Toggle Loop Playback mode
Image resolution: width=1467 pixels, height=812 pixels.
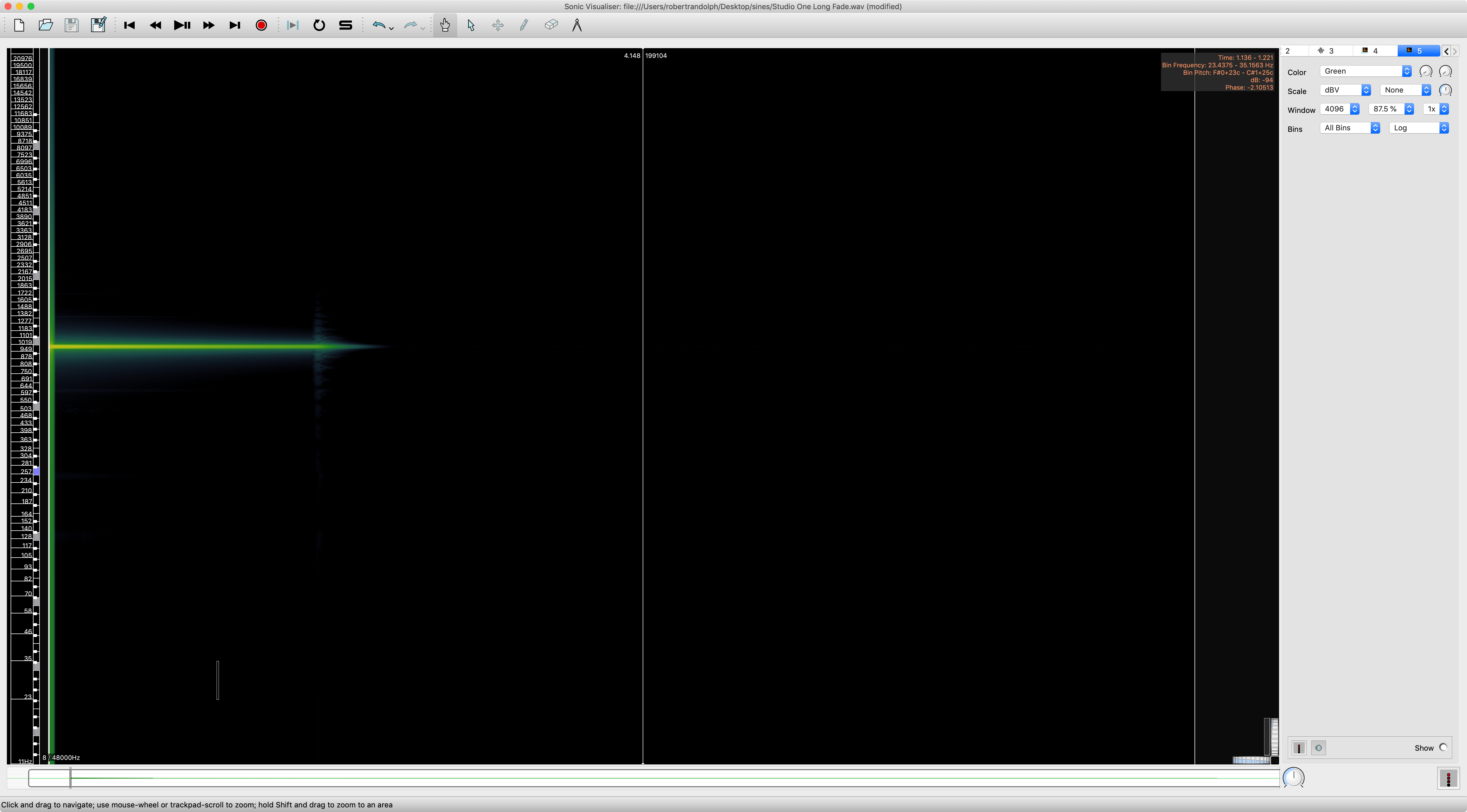point(319,26)
